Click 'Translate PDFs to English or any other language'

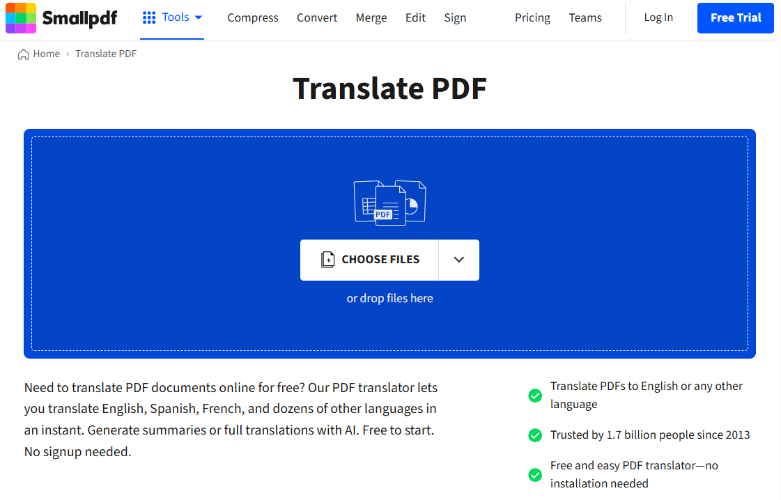[x=646, y=395]
